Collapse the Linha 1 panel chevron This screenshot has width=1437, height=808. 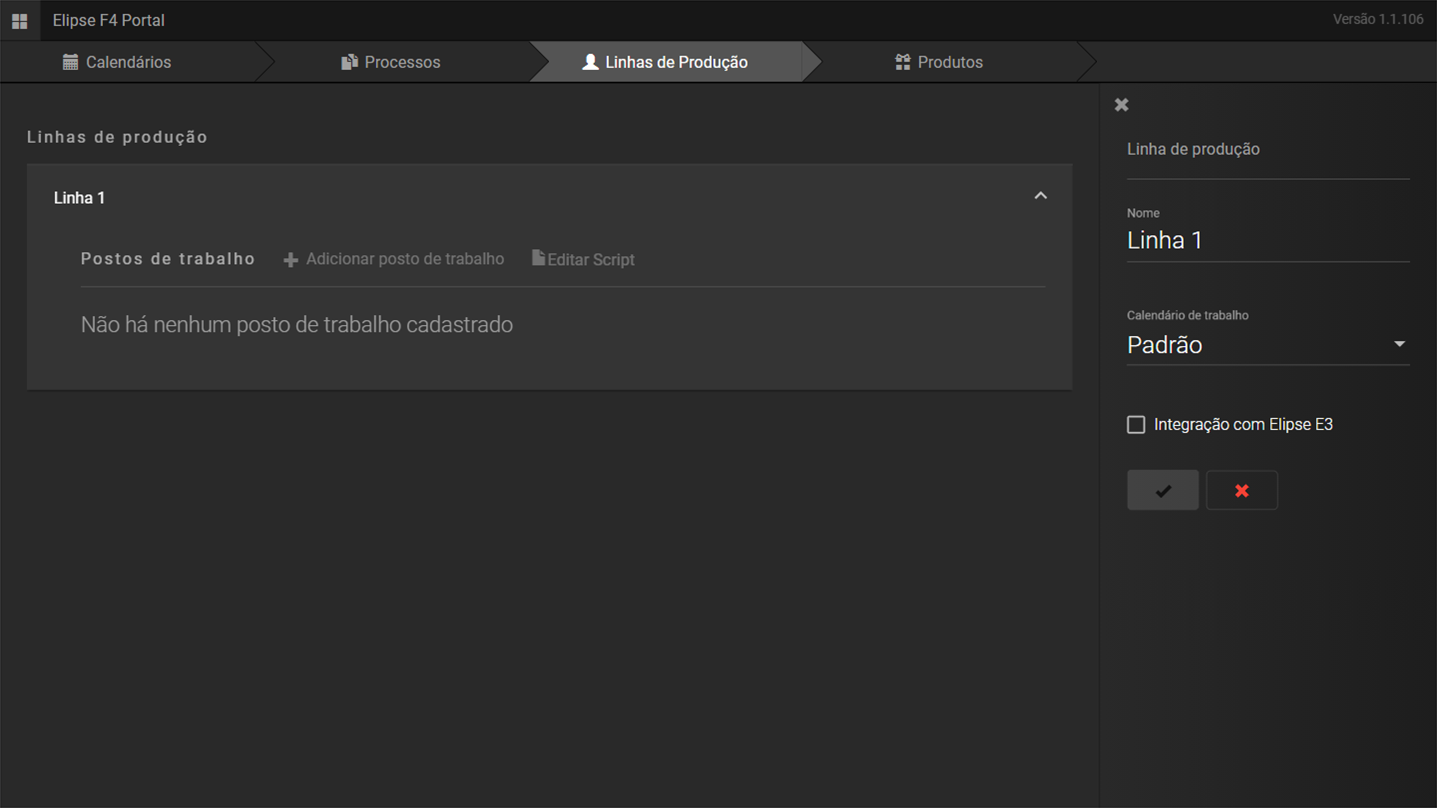[x=1040, y=196]
